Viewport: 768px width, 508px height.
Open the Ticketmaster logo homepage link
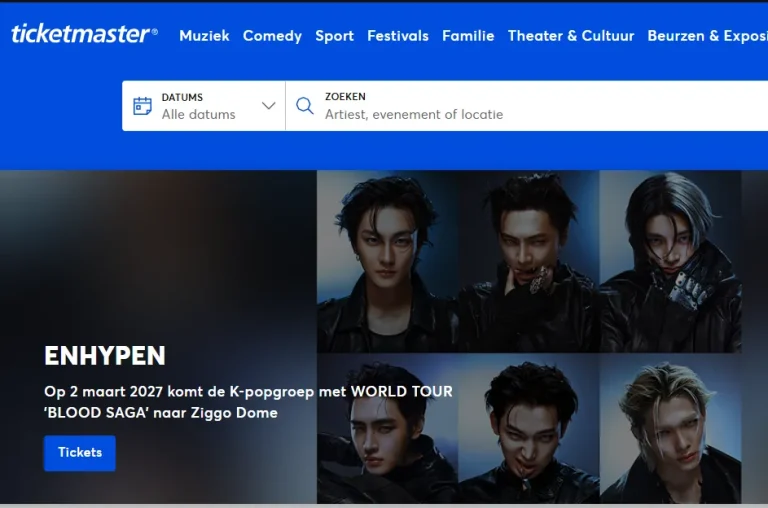pyautogui.click(x=84, y=34)
